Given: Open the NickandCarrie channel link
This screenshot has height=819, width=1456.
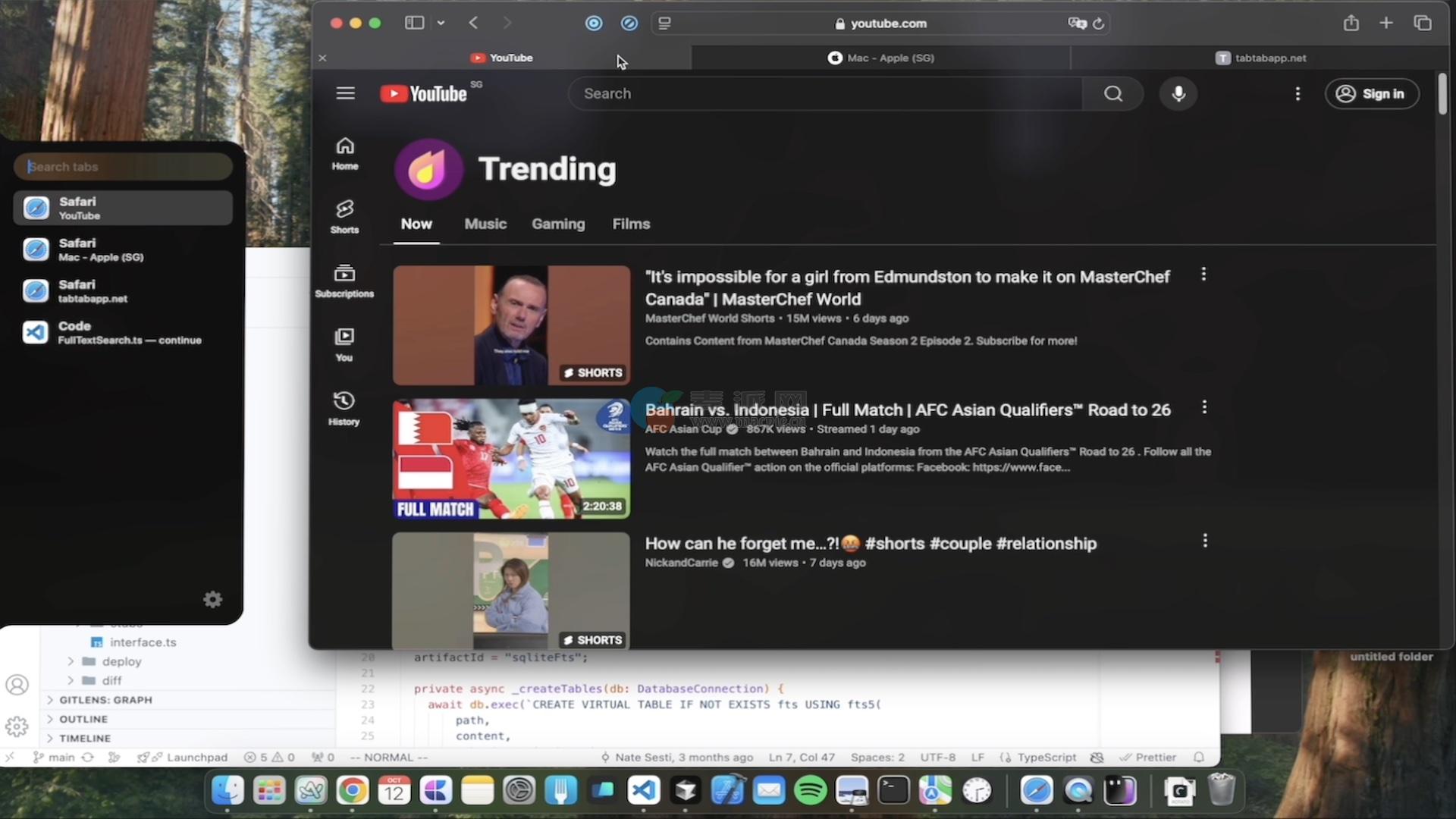Looking at the screenshot, I should (x=681, y=563).
